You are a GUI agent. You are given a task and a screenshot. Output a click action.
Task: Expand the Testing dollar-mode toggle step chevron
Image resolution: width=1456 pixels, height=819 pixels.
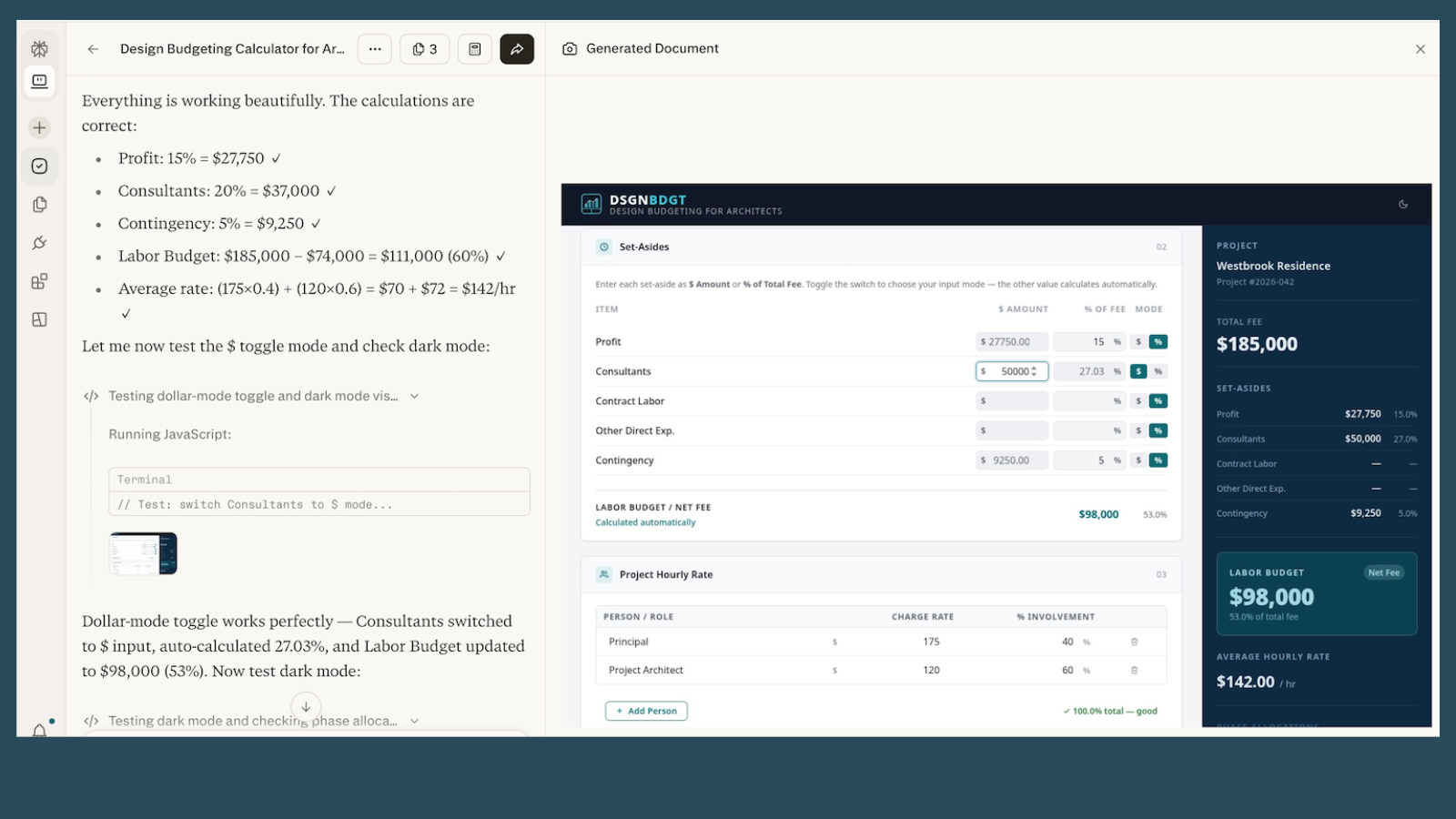(x=414, y=396)
